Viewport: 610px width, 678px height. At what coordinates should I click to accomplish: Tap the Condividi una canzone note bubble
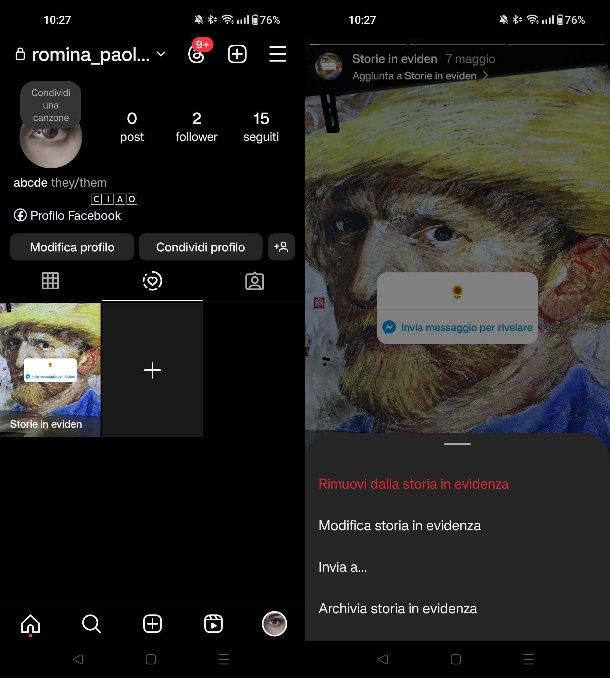tap(51, 105)
